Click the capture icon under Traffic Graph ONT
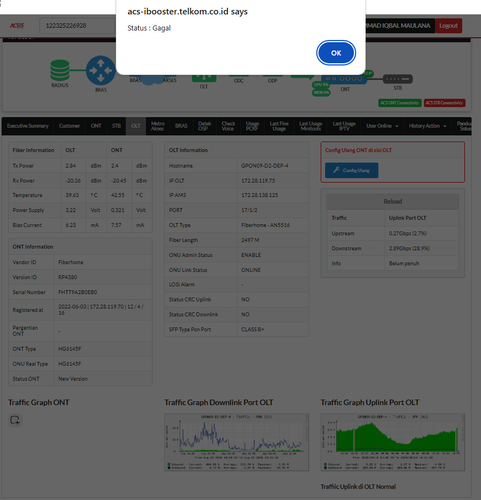 click(15, 420)
